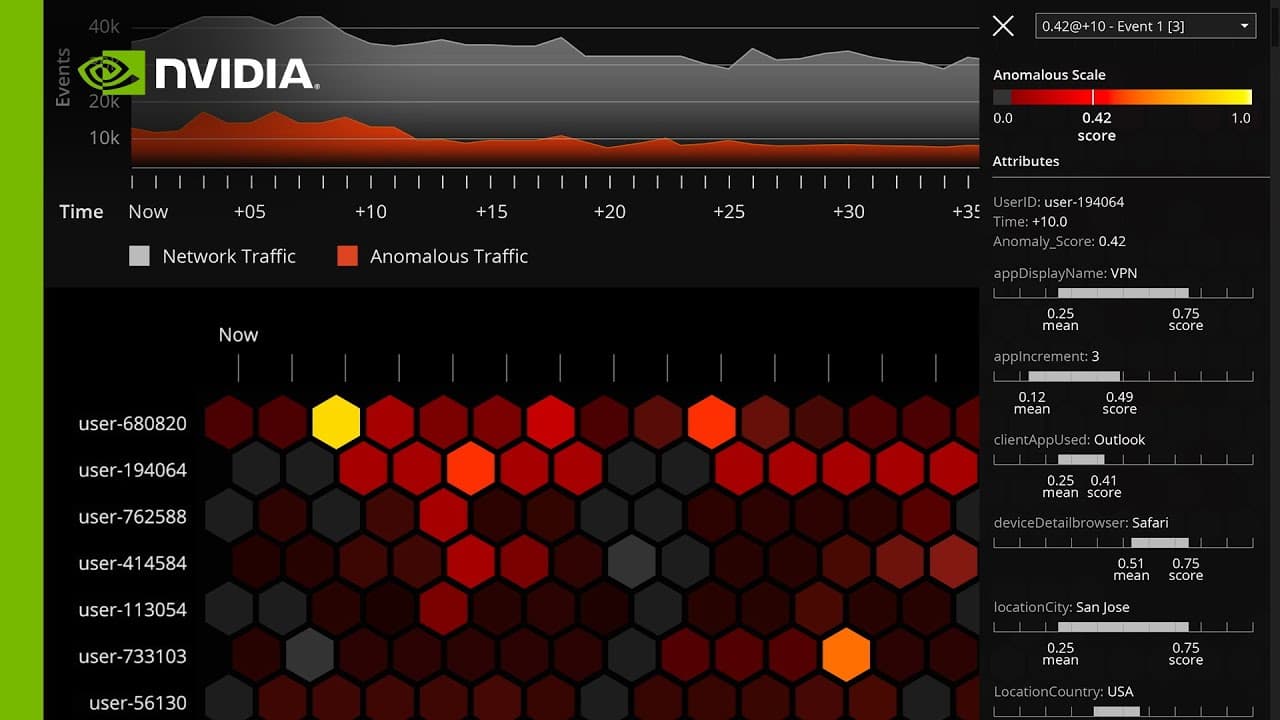Click user-113054 label
1280x720 pixels.
tap(133, 610)
